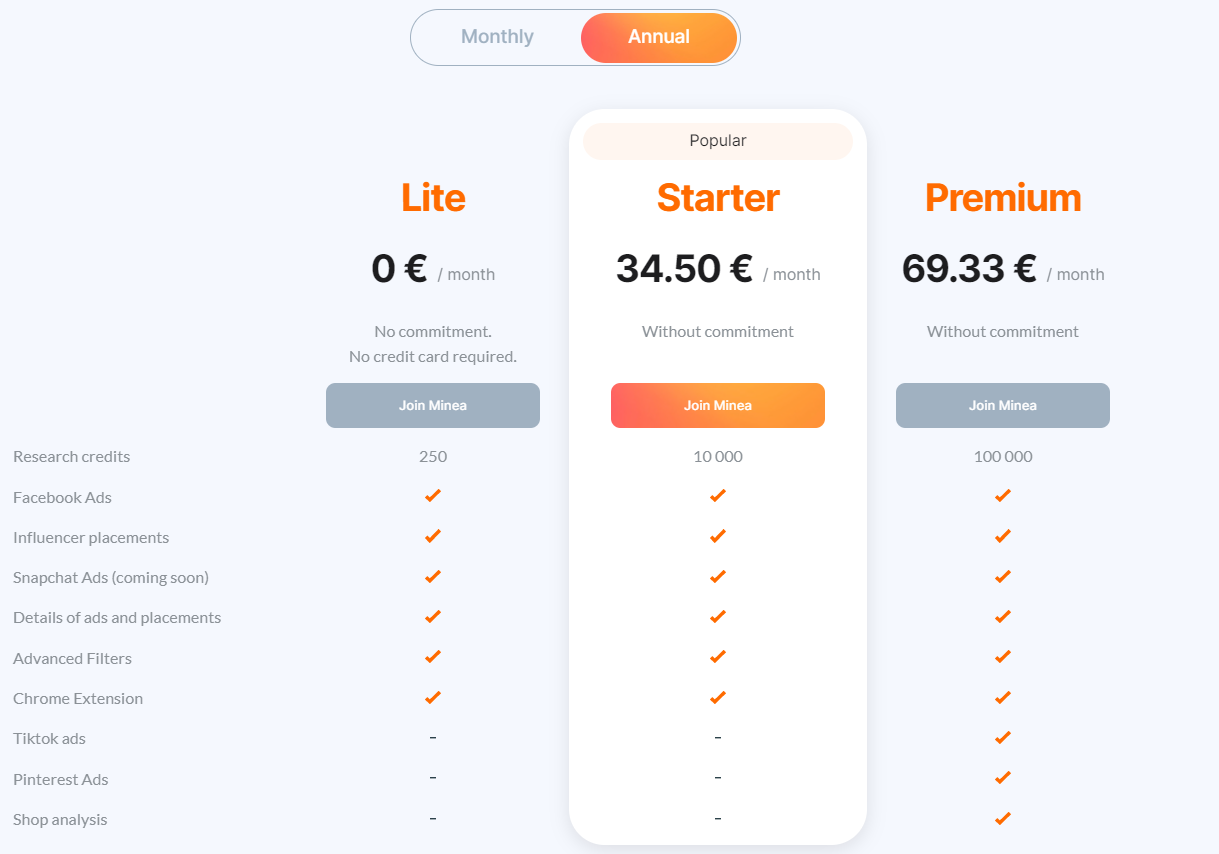Click the Premium plan title
The height and width of the screenshot is (854, 1219).
coord(1003,198)
